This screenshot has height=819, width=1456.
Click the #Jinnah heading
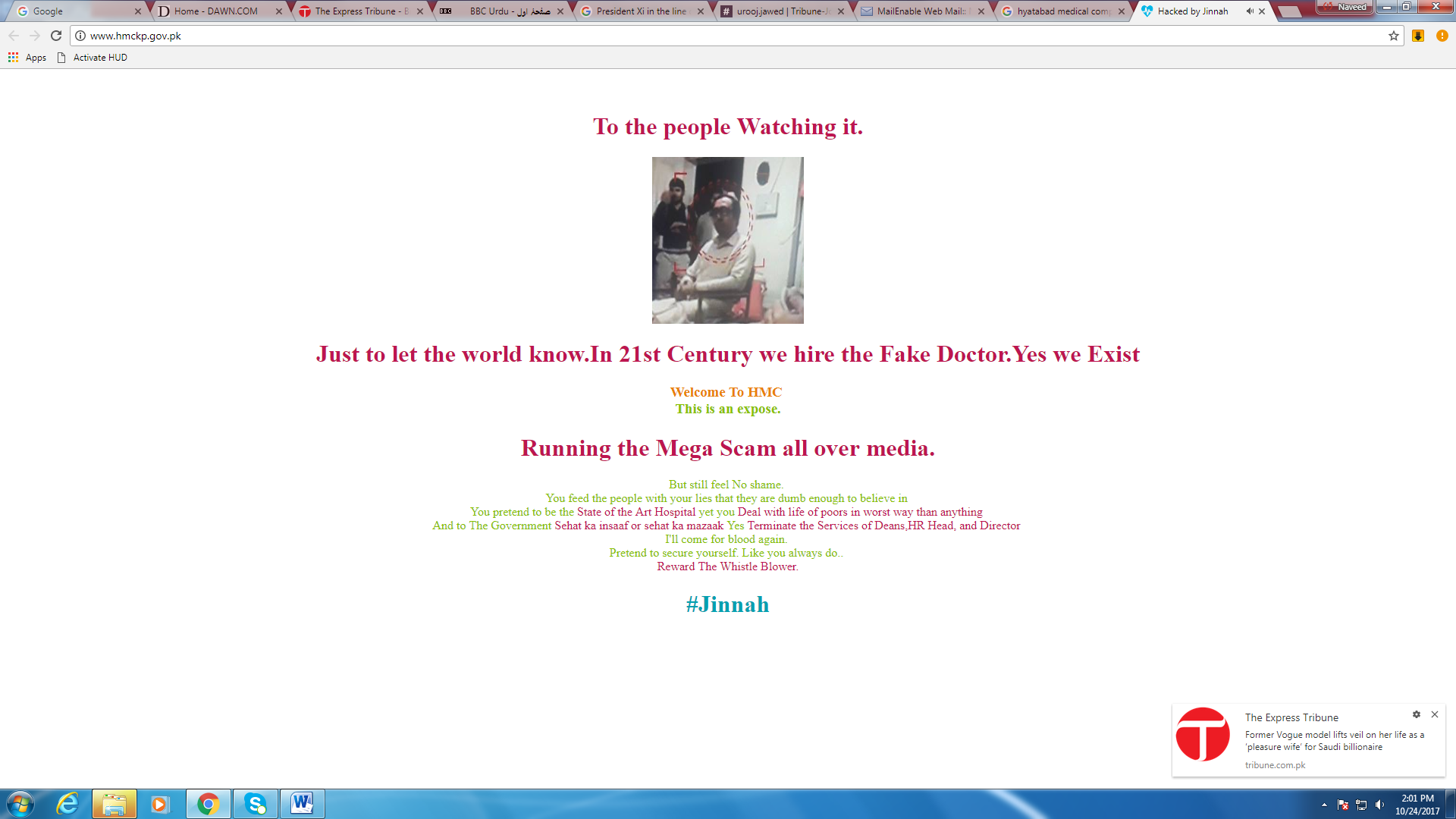(727, 604)
